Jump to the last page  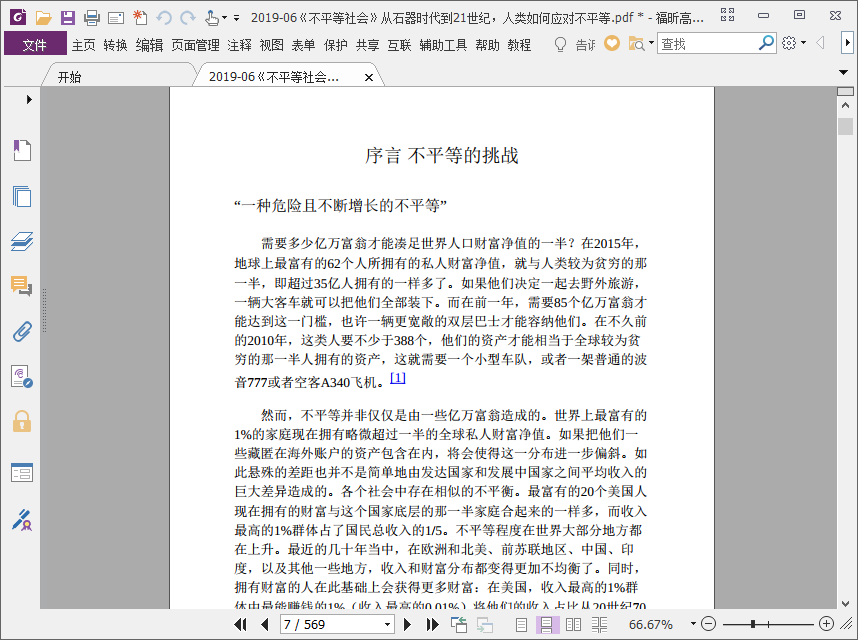pyautogui.click(x=432, y=624)
